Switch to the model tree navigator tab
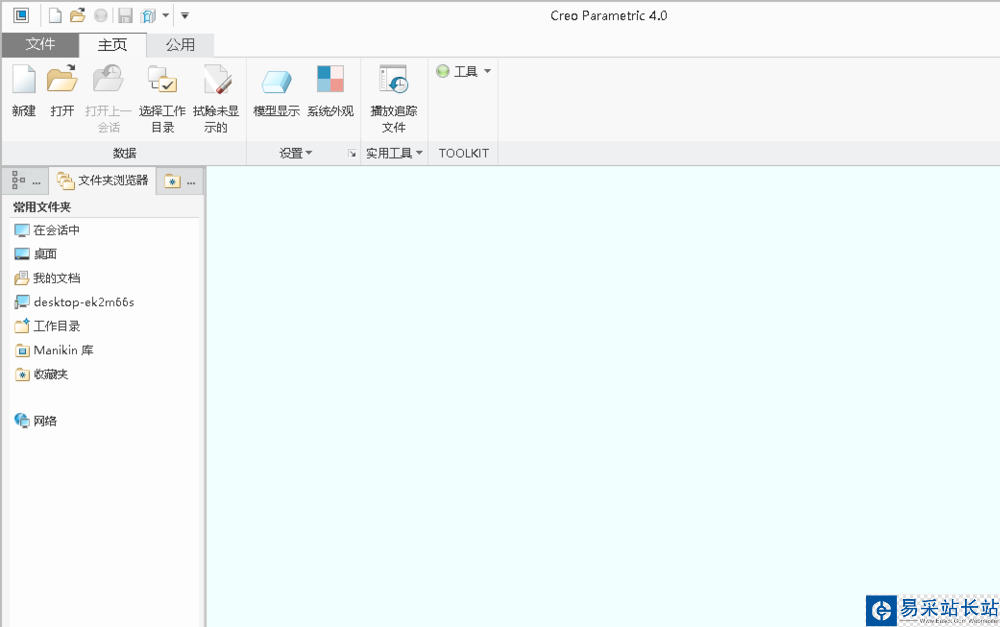This screenshot has height=627, width=1000. (26, 181)
